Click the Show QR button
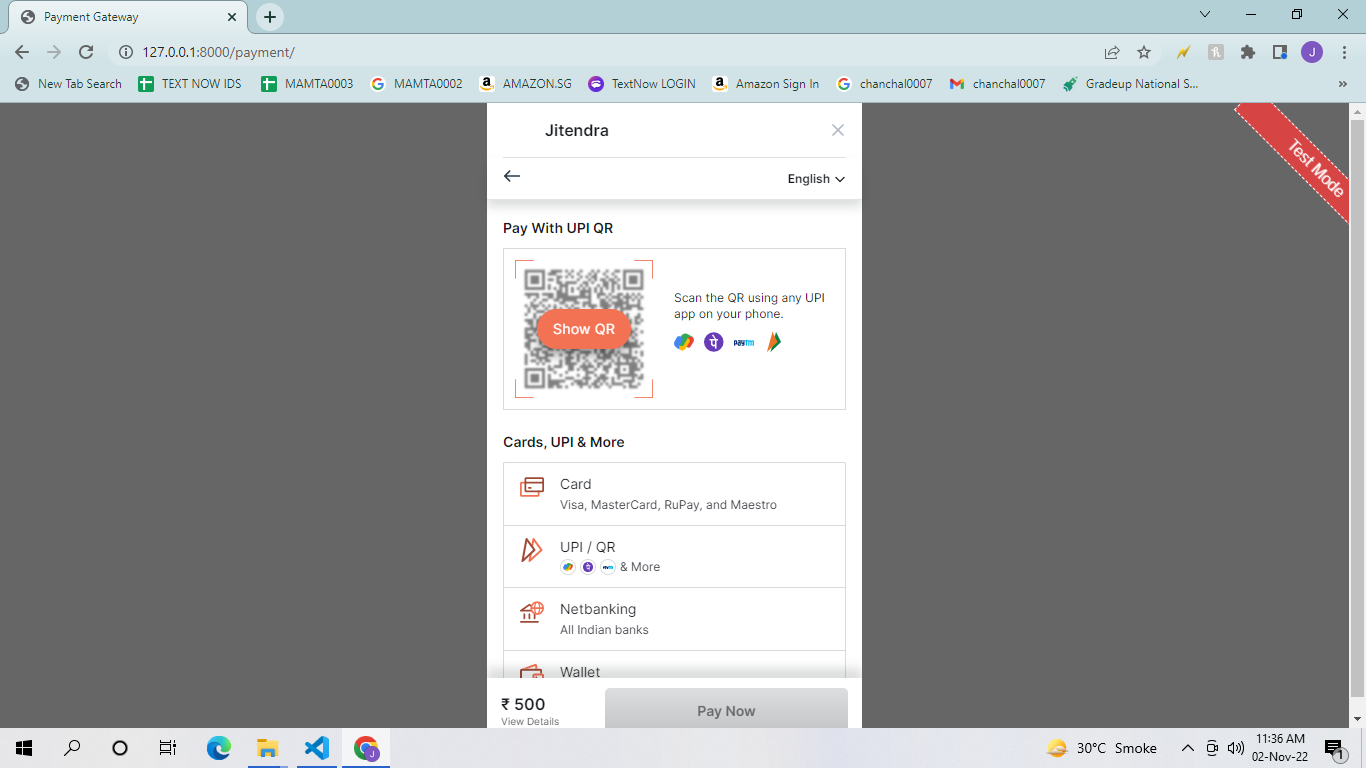This screenshot has width=1366, height=768. 583,328
